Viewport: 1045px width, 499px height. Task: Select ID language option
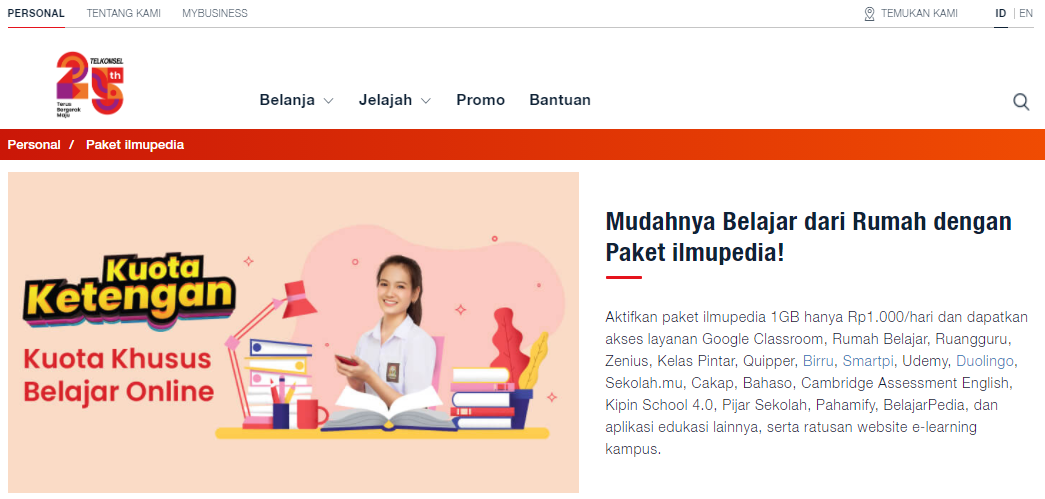(1000, 13)
